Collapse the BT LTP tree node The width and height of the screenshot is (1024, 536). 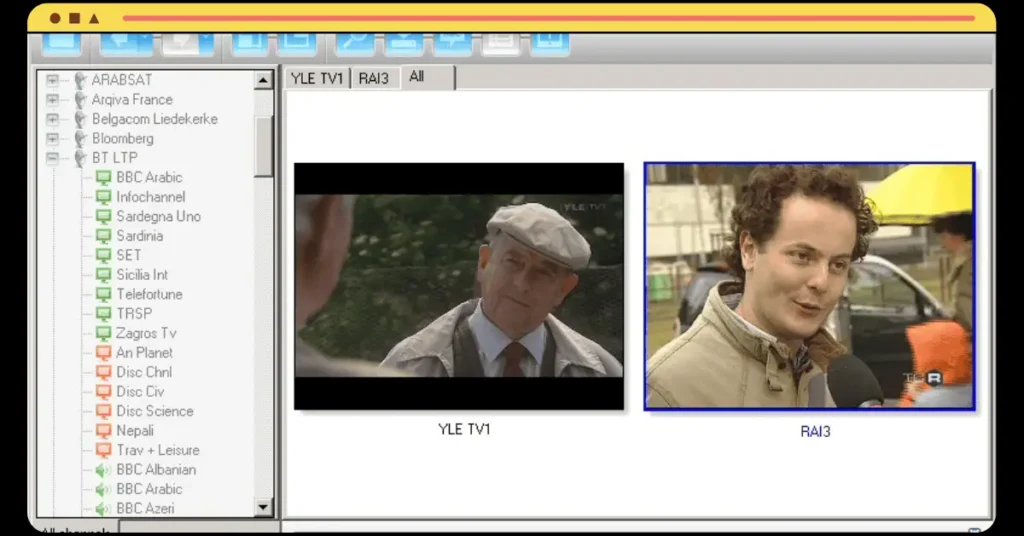(x=52, y=158)
